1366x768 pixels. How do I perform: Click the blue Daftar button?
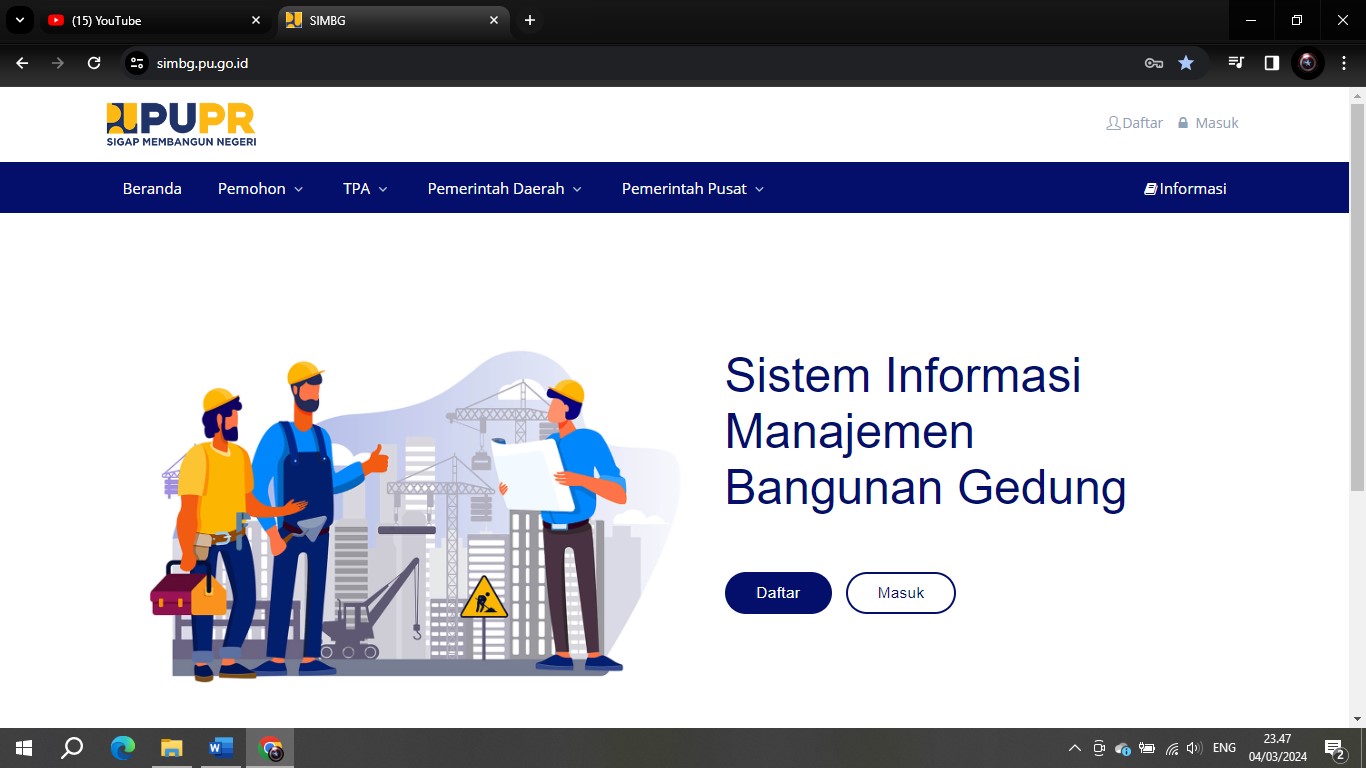click(x=778, y=593)
